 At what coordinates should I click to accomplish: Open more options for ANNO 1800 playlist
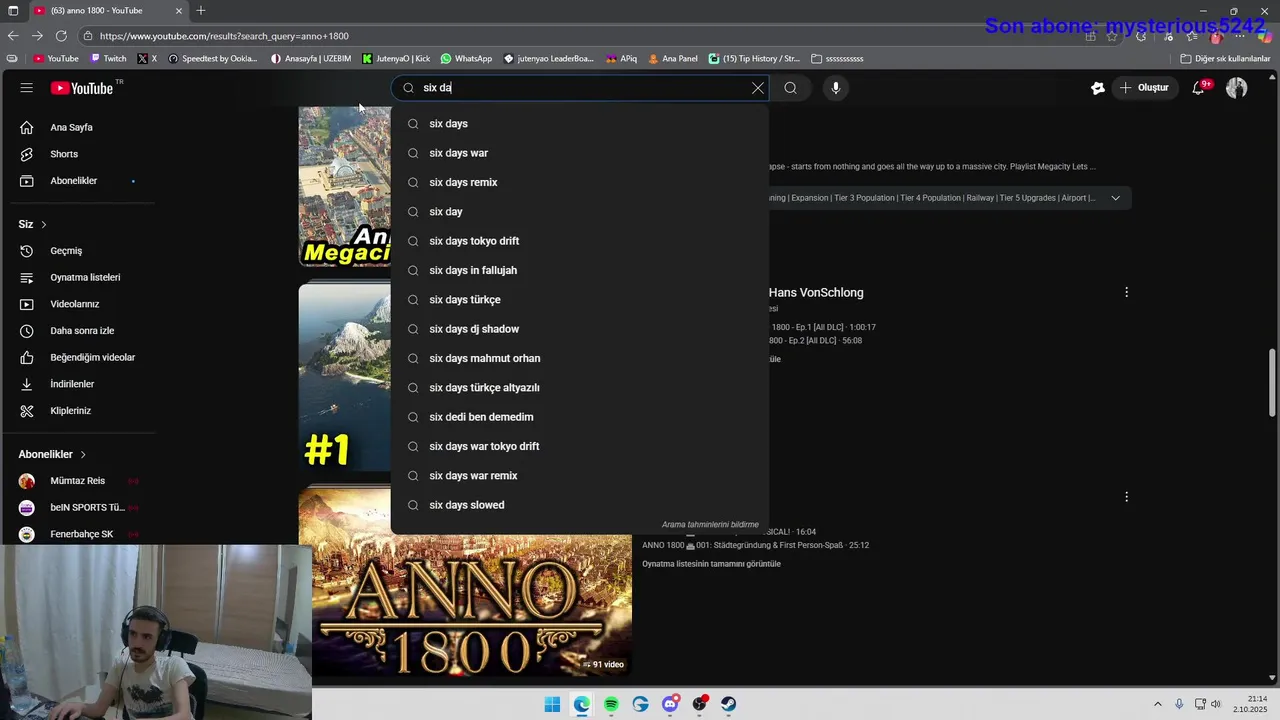click(x=1126, y=497)
